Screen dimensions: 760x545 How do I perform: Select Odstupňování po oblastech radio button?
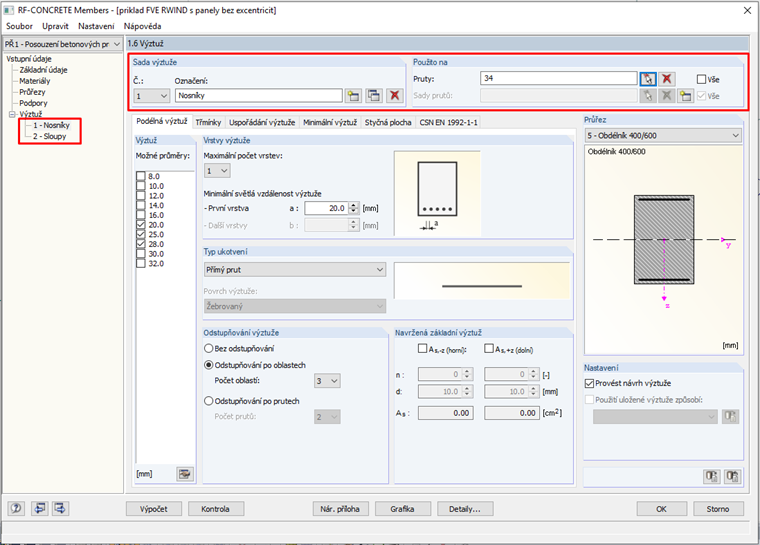point(208,365)
